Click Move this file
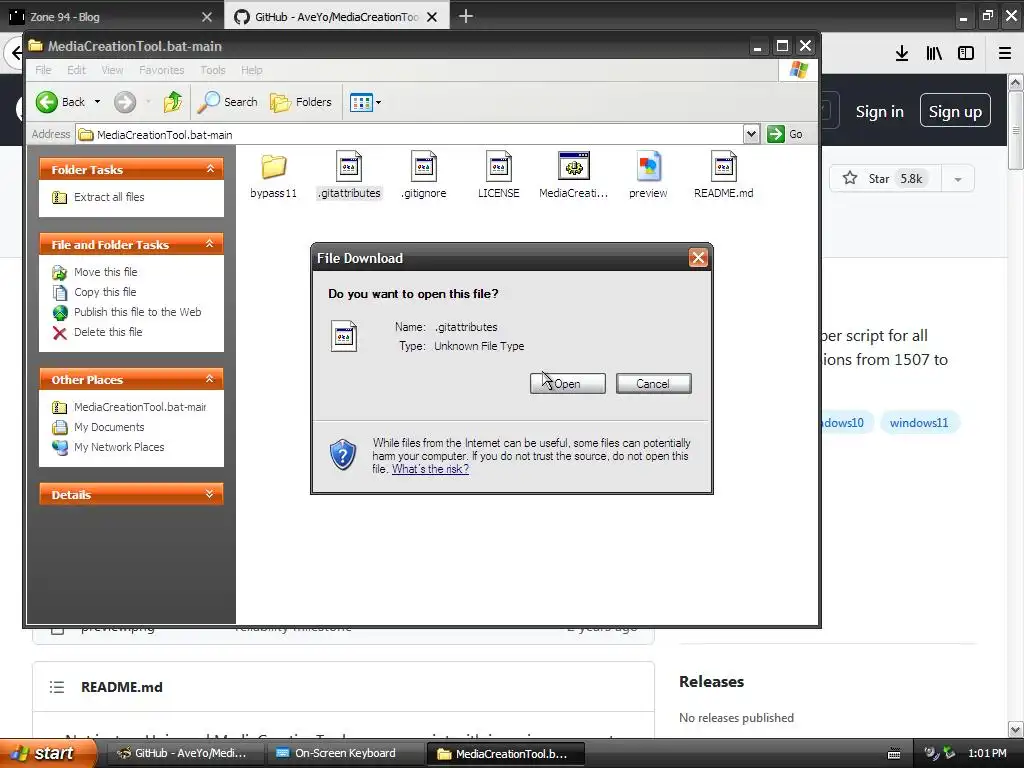The width and height of the screenshot is (1024, 768). pos(105,272)
